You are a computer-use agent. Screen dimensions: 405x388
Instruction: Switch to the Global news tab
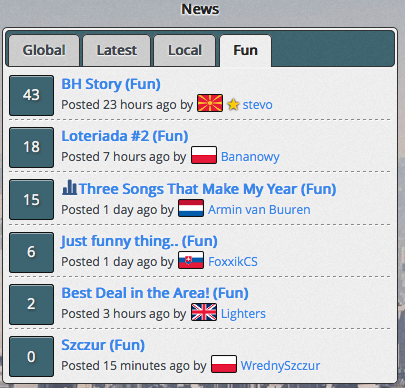click(x=44, y=50)
